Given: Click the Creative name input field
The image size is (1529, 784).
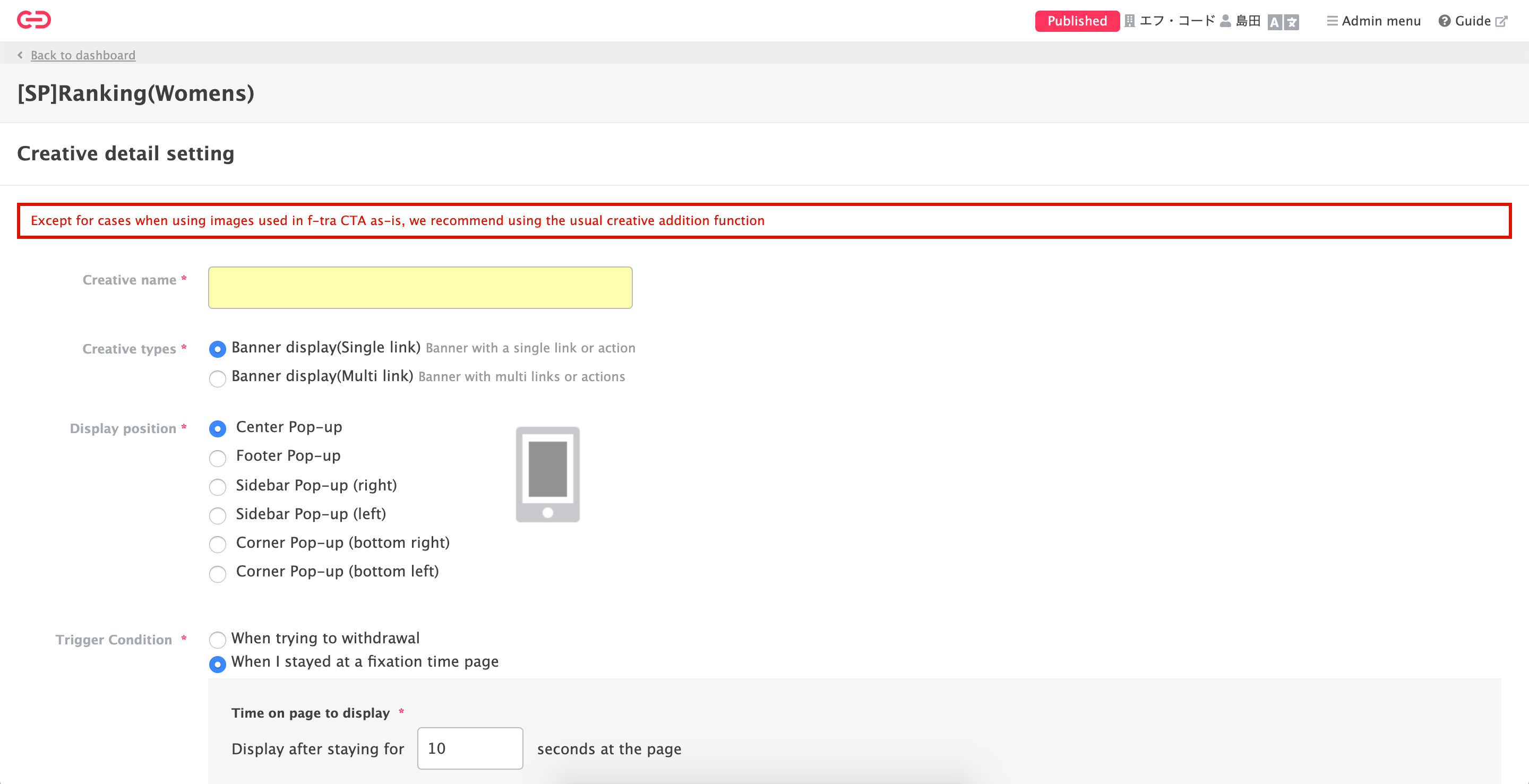Looking at the screenshot, I should [419, 288].
